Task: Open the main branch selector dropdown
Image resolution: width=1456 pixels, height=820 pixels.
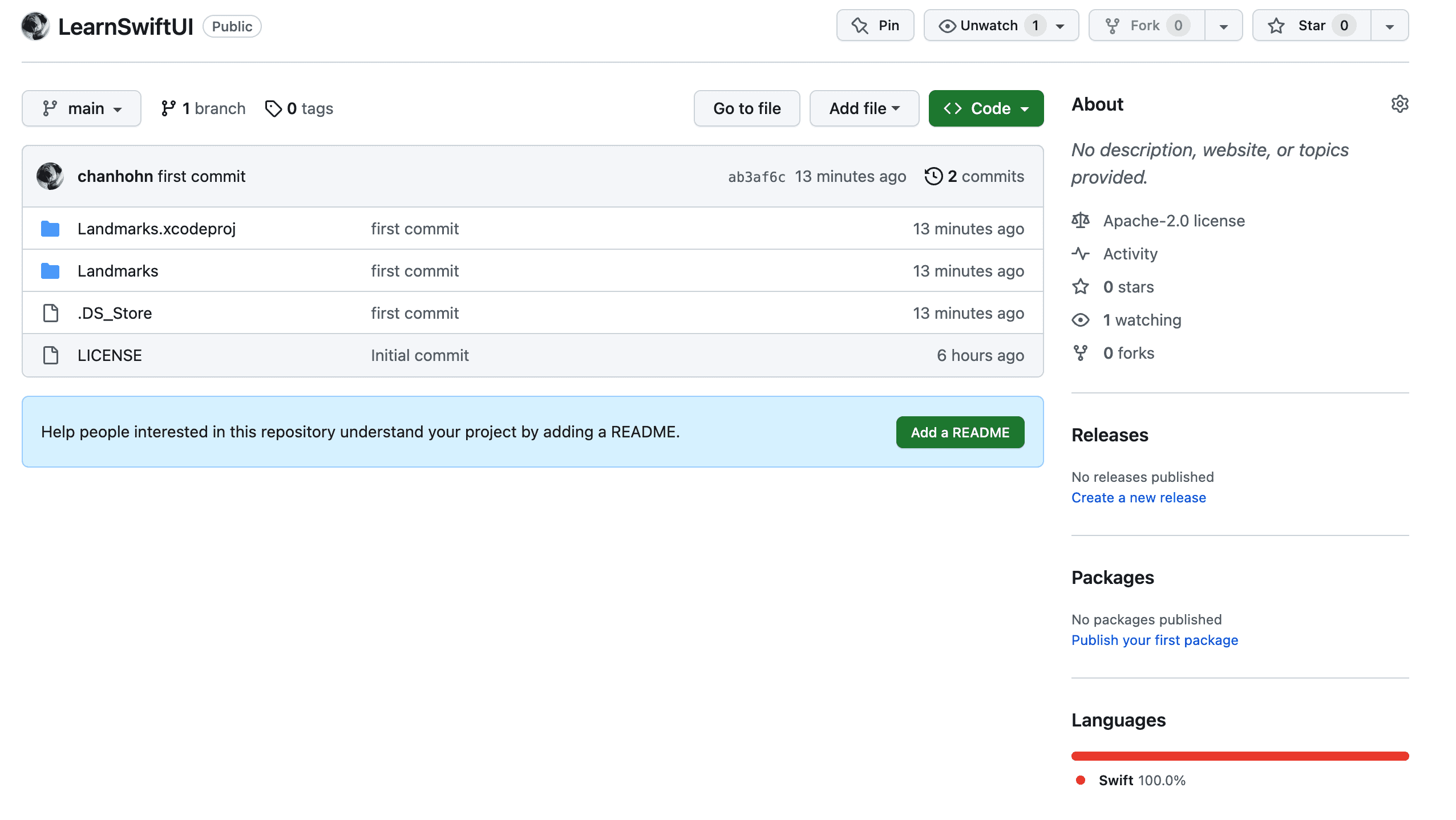Action: click(x=82, y=108)
